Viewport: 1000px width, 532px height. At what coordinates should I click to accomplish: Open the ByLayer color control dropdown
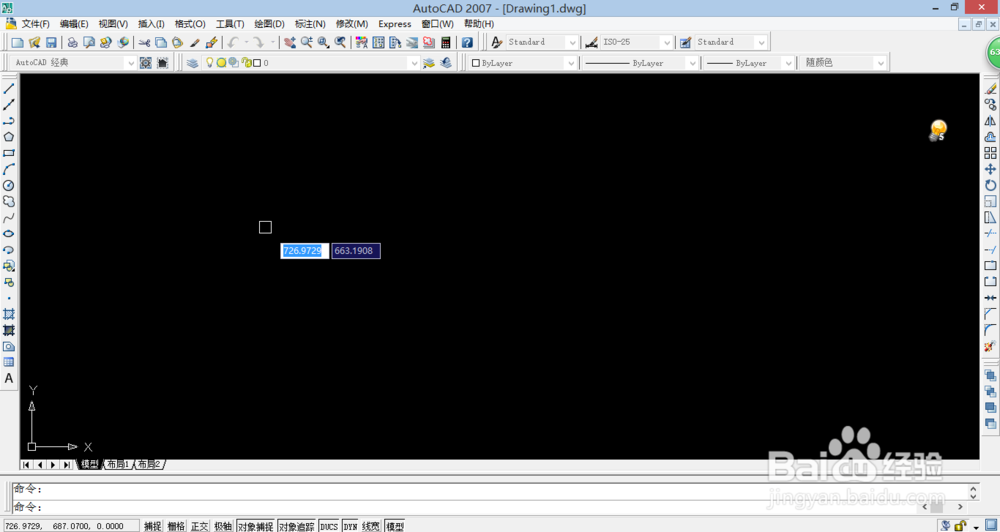570,63
